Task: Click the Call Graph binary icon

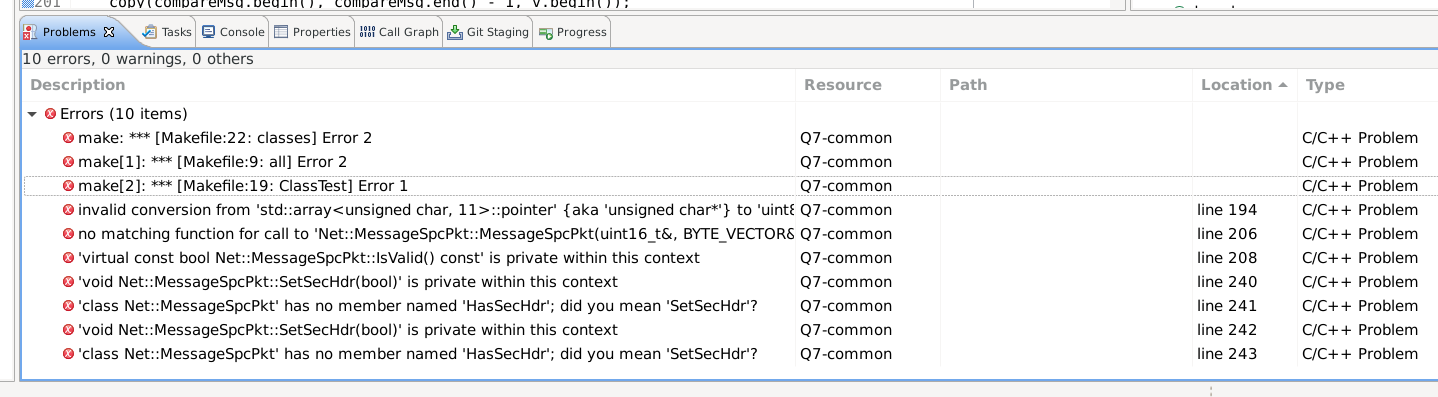Action: pyautogui.click(x=367, y=32)
